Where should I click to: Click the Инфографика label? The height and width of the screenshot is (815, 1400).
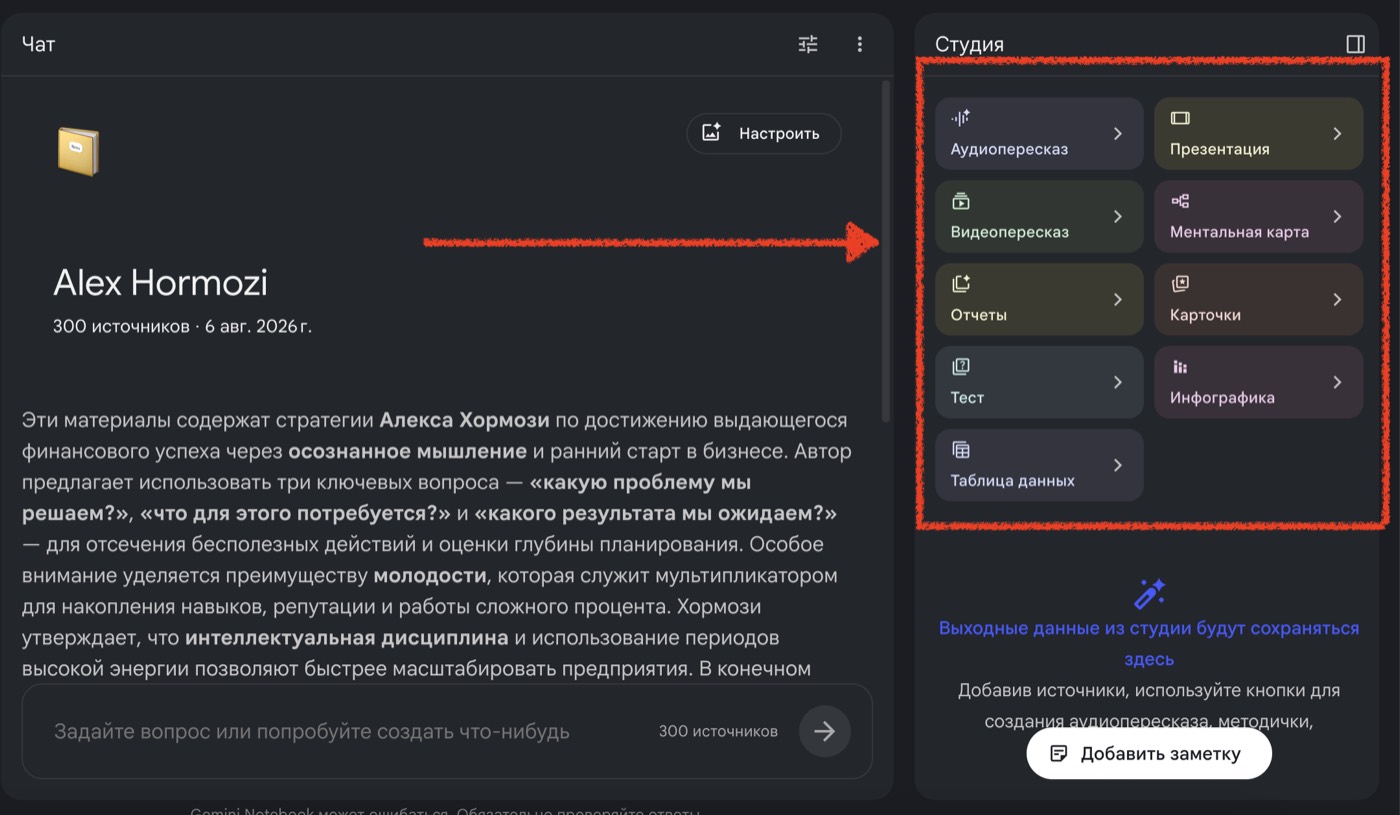pos(1222,398)
